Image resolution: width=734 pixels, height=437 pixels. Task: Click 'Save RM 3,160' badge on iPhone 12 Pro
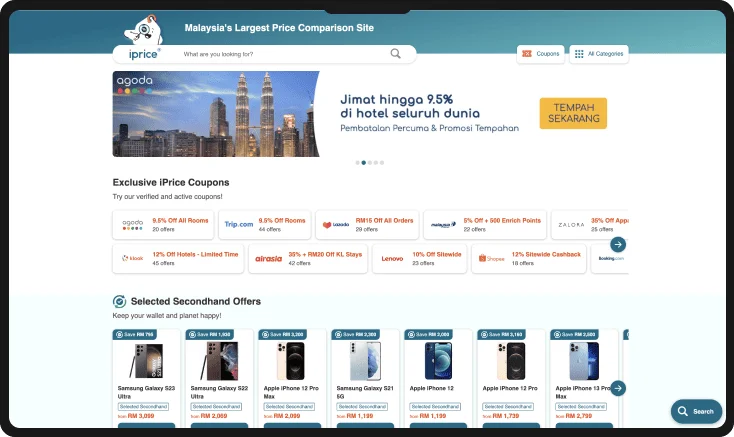[x=501, y=335]
